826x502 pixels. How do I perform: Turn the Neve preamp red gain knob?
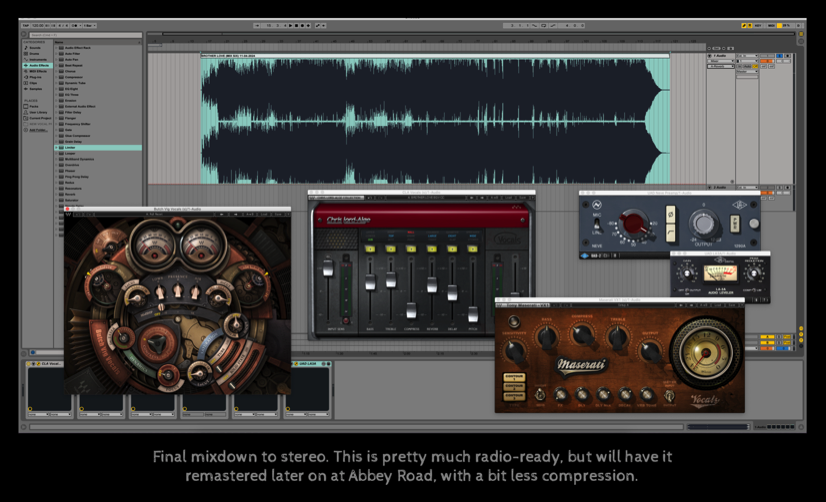click(x=634, y=222)
